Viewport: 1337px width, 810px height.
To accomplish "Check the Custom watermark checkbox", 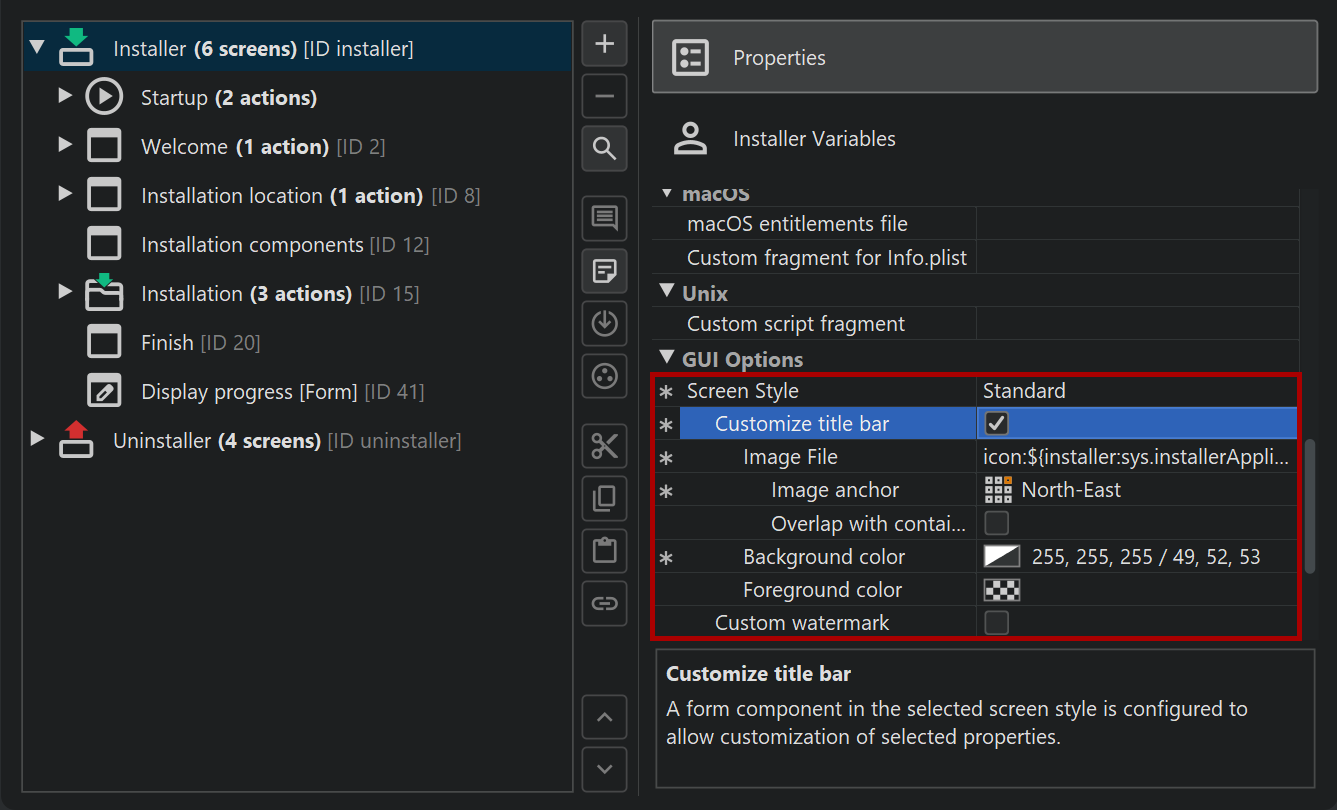I will pos(997,623).
